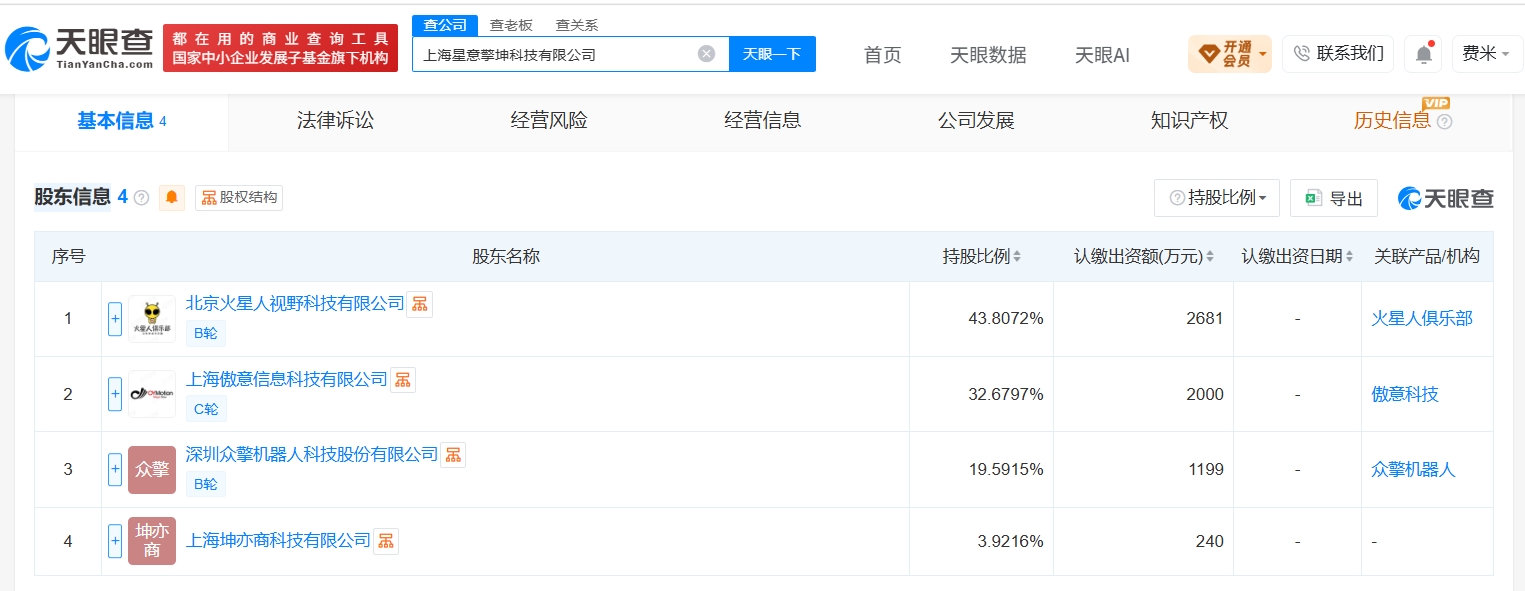Open 天眼AI in the top navigation
Screen dimensions: 1525x591
(1102, 55)
